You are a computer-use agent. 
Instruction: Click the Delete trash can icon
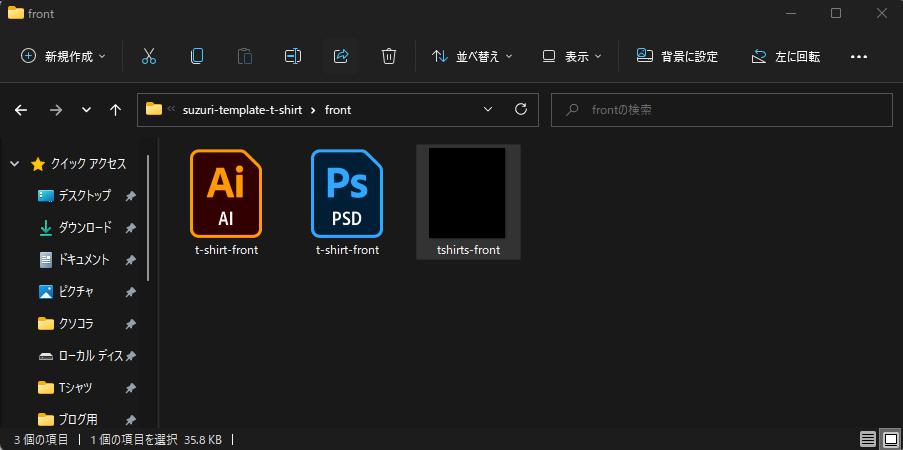coord(389,57)
